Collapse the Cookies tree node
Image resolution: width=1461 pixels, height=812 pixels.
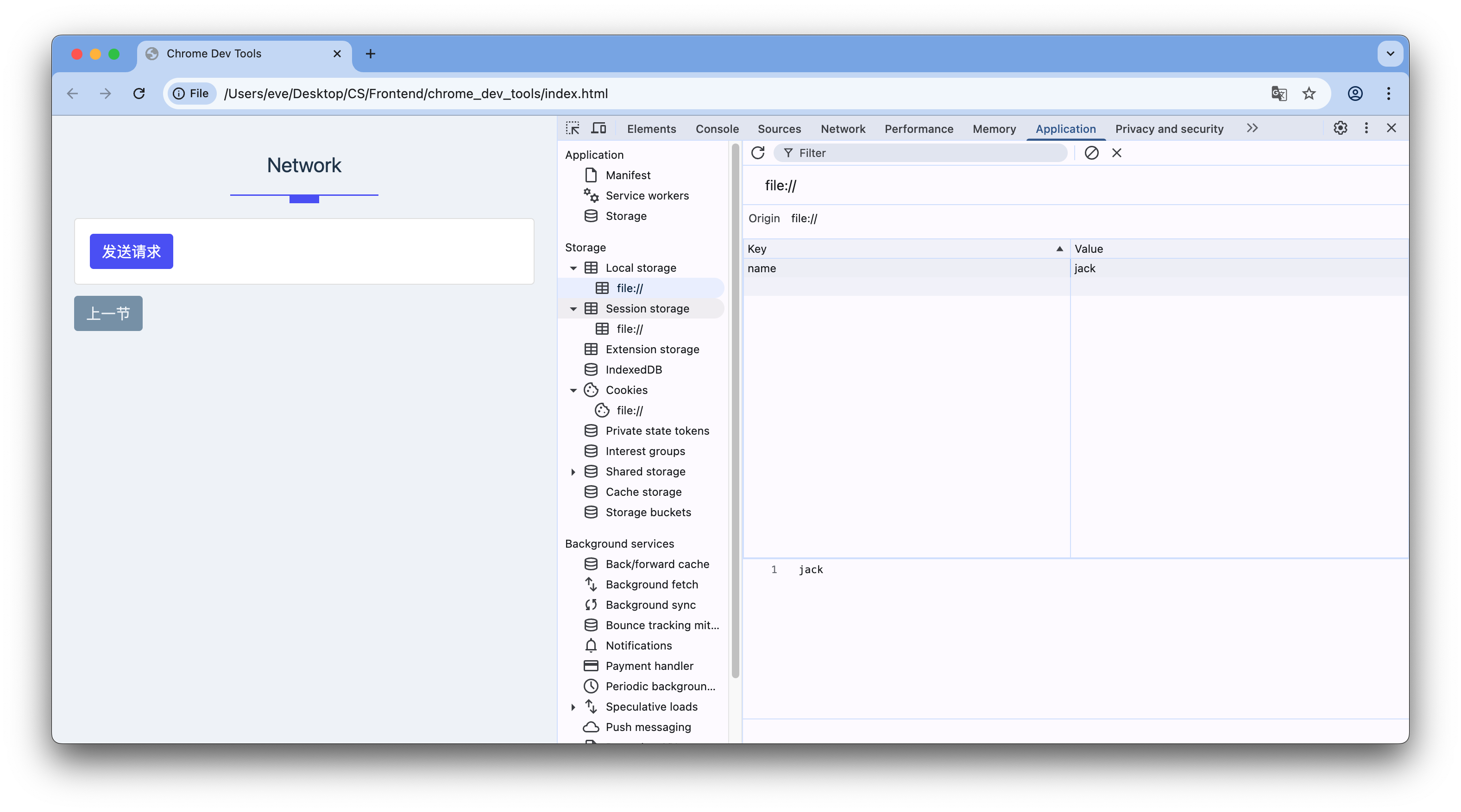(573, 390)
